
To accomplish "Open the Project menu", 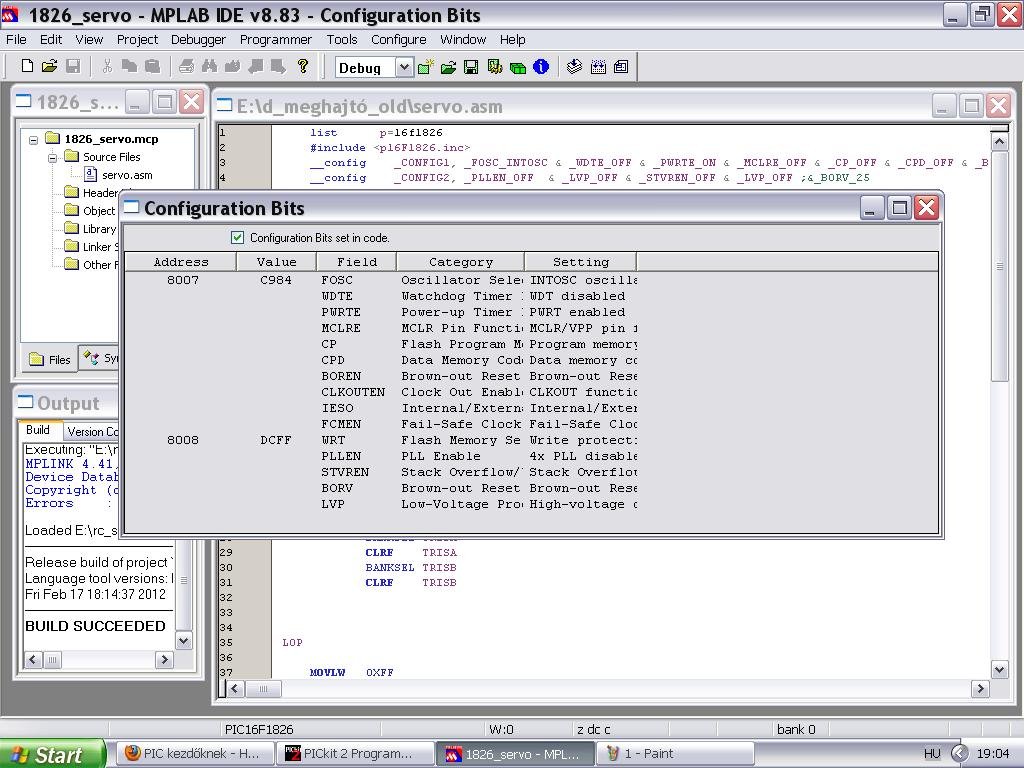I will point(137,39).
